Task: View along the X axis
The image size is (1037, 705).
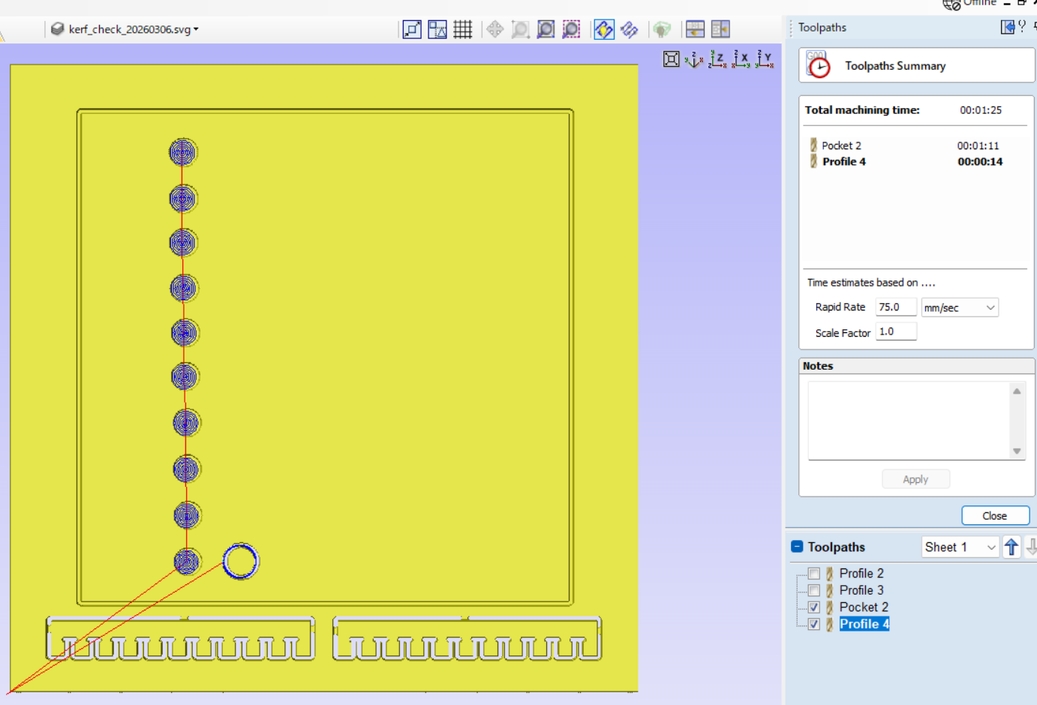Action: pos(741,60)
